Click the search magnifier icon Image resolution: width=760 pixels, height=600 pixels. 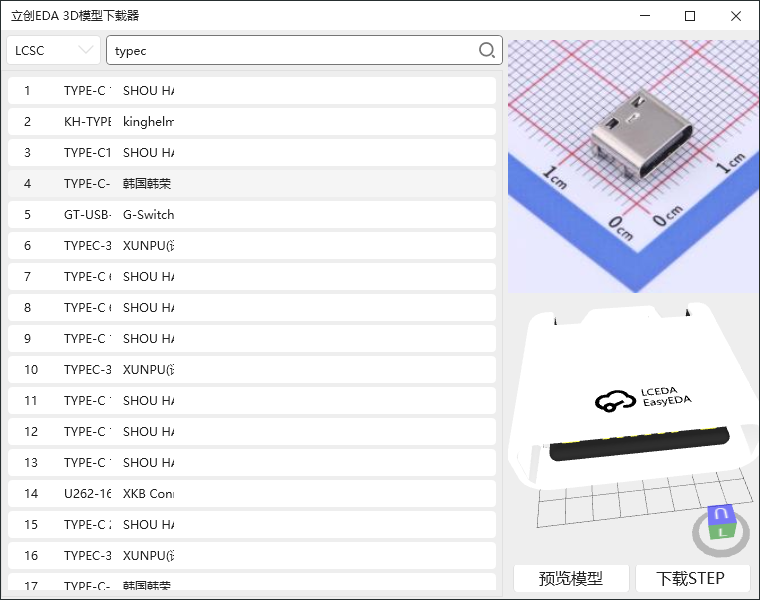point(487,50)
